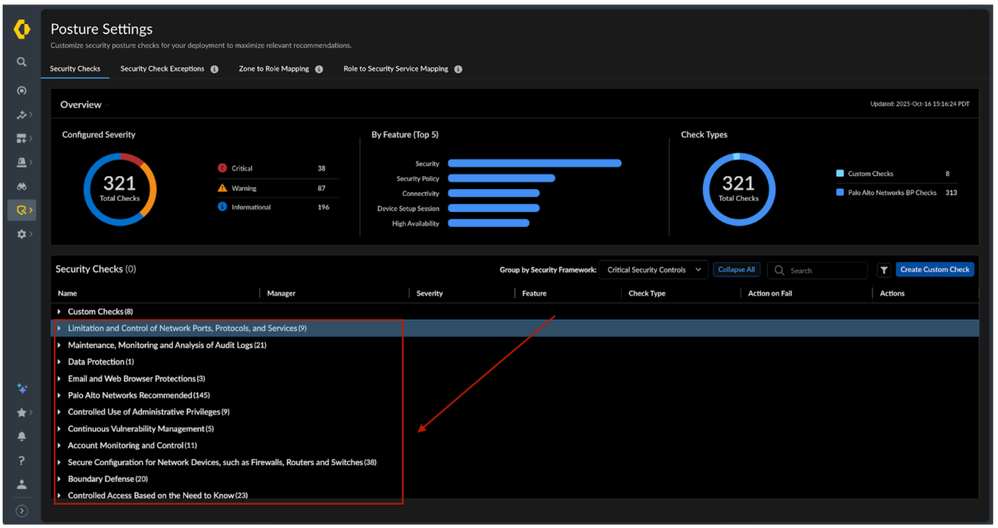998x528 pixels.
Task: Open the notifications bell icon
Action: (21, 436)
